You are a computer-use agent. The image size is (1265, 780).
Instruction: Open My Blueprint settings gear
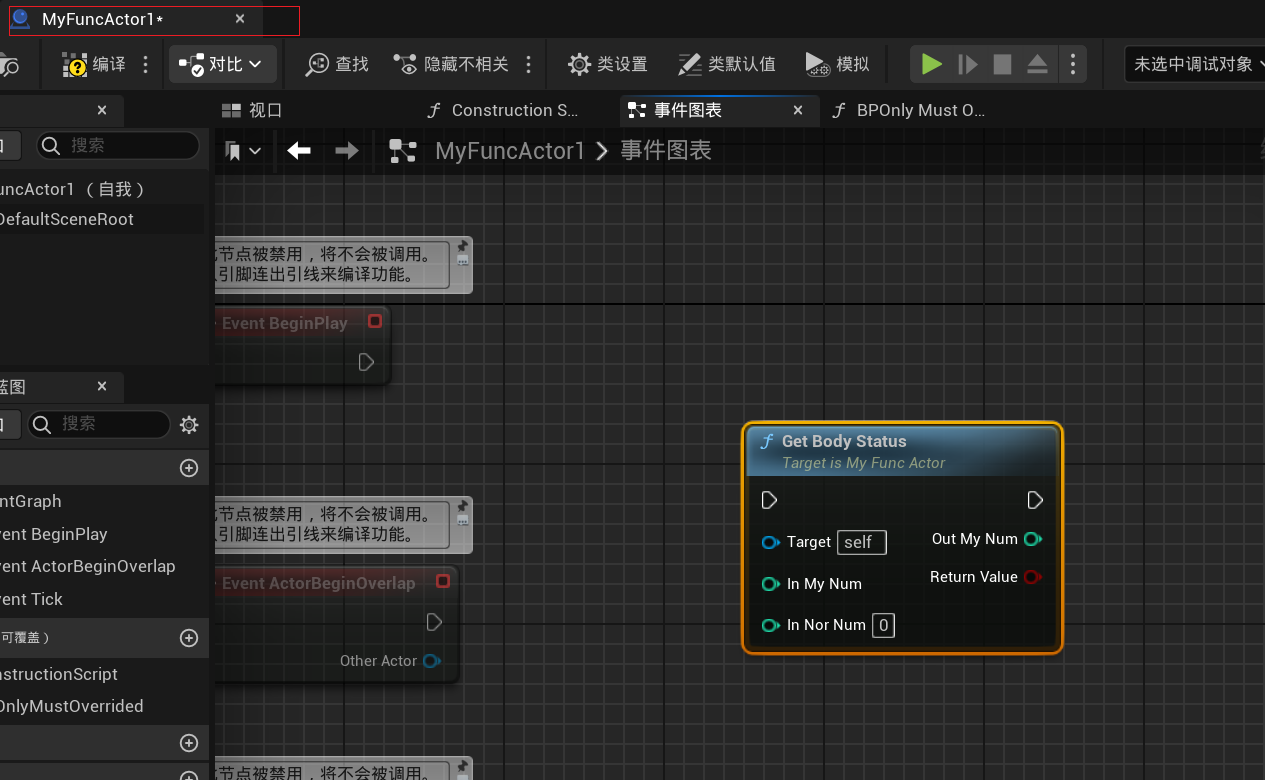click(189, 425)
